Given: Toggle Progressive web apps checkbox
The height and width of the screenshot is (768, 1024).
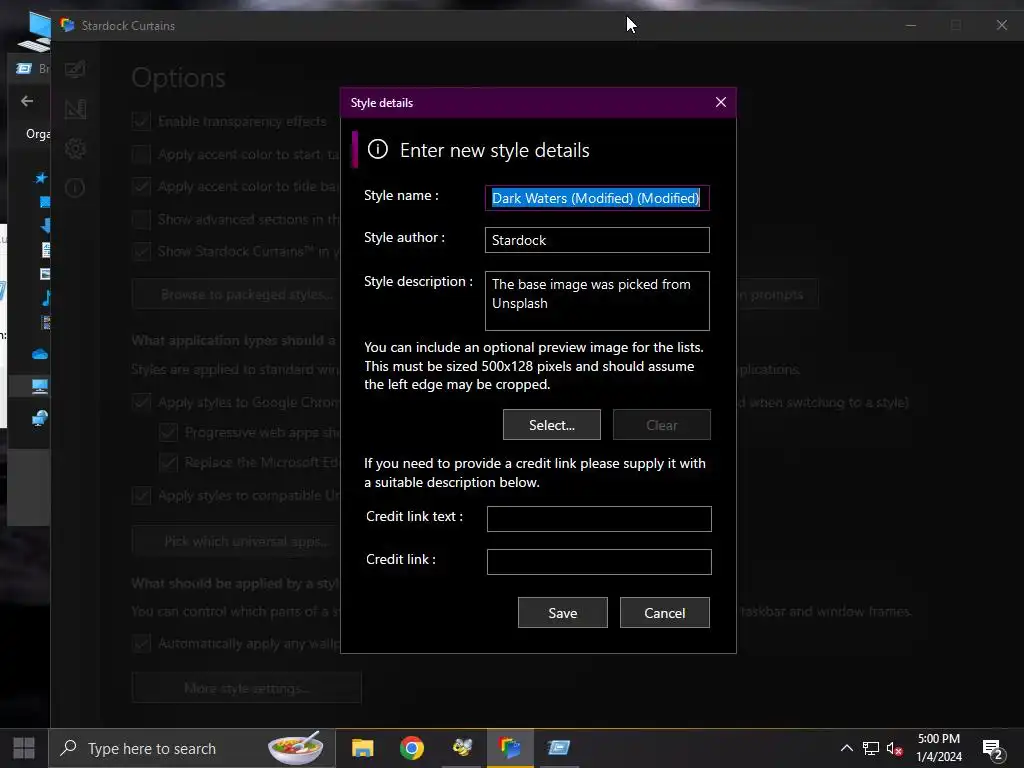Looking at the screenshot, I should tap(168, 432).
